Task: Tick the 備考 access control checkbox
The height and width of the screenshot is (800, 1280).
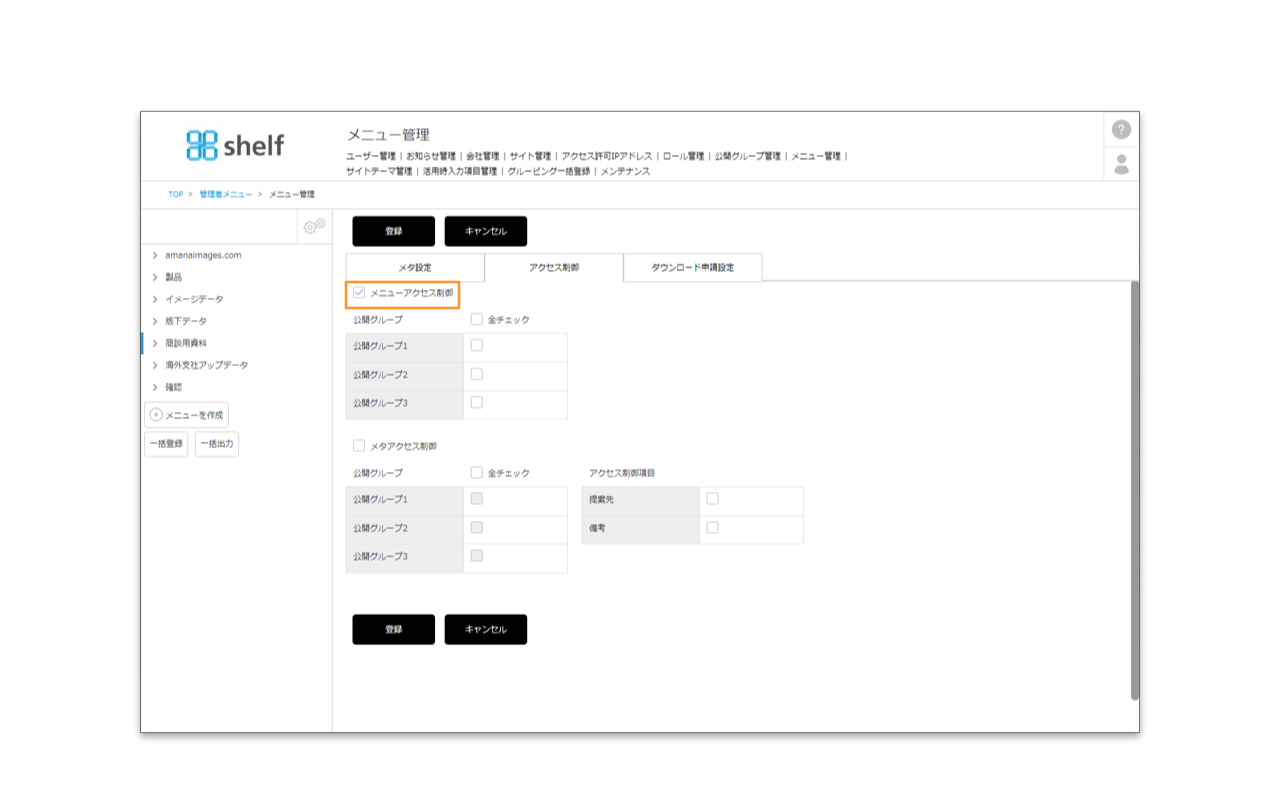Action: 712,527
